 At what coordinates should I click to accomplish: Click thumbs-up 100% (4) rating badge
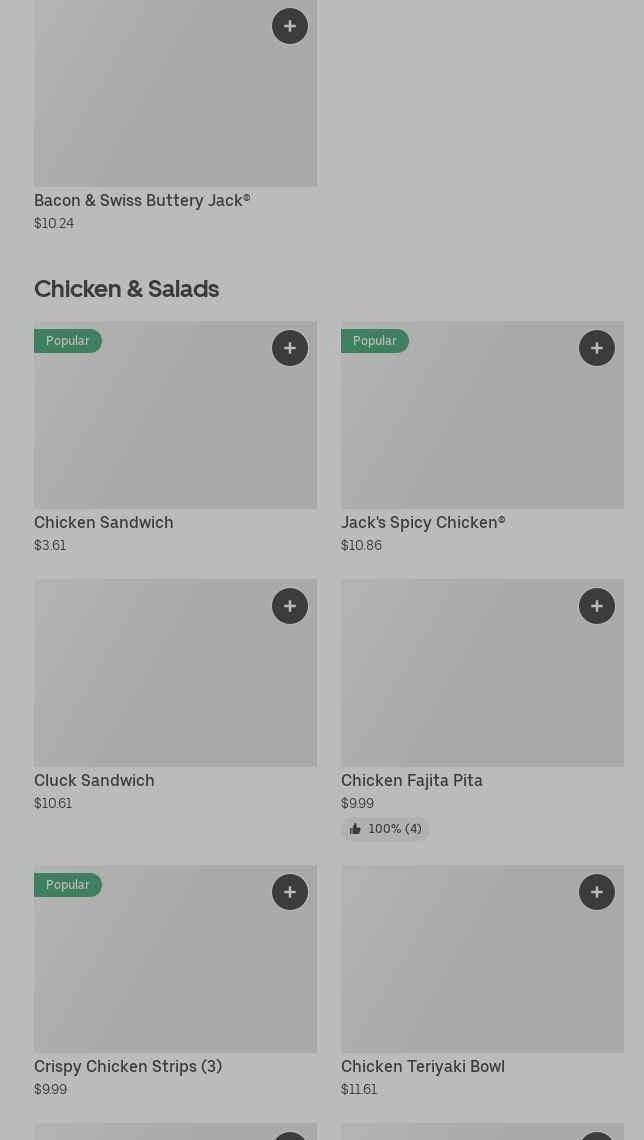(385, 829)
